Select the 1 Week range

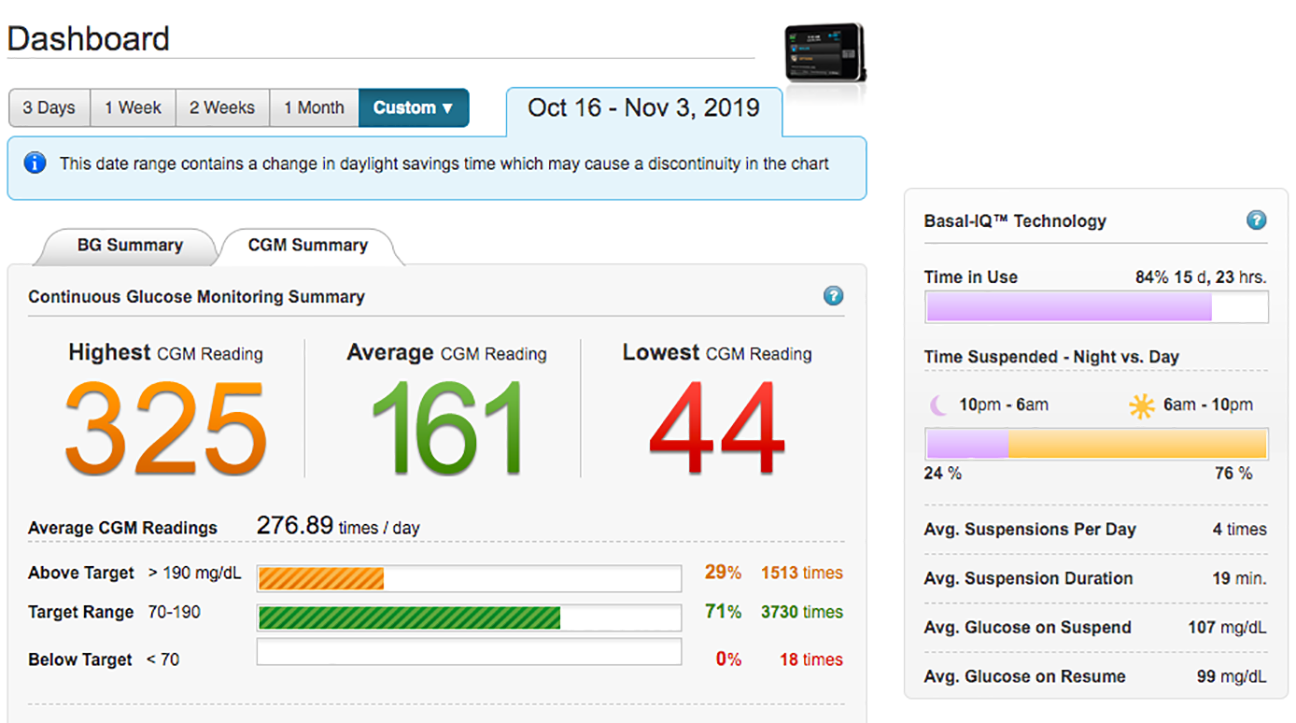[133, 108]
